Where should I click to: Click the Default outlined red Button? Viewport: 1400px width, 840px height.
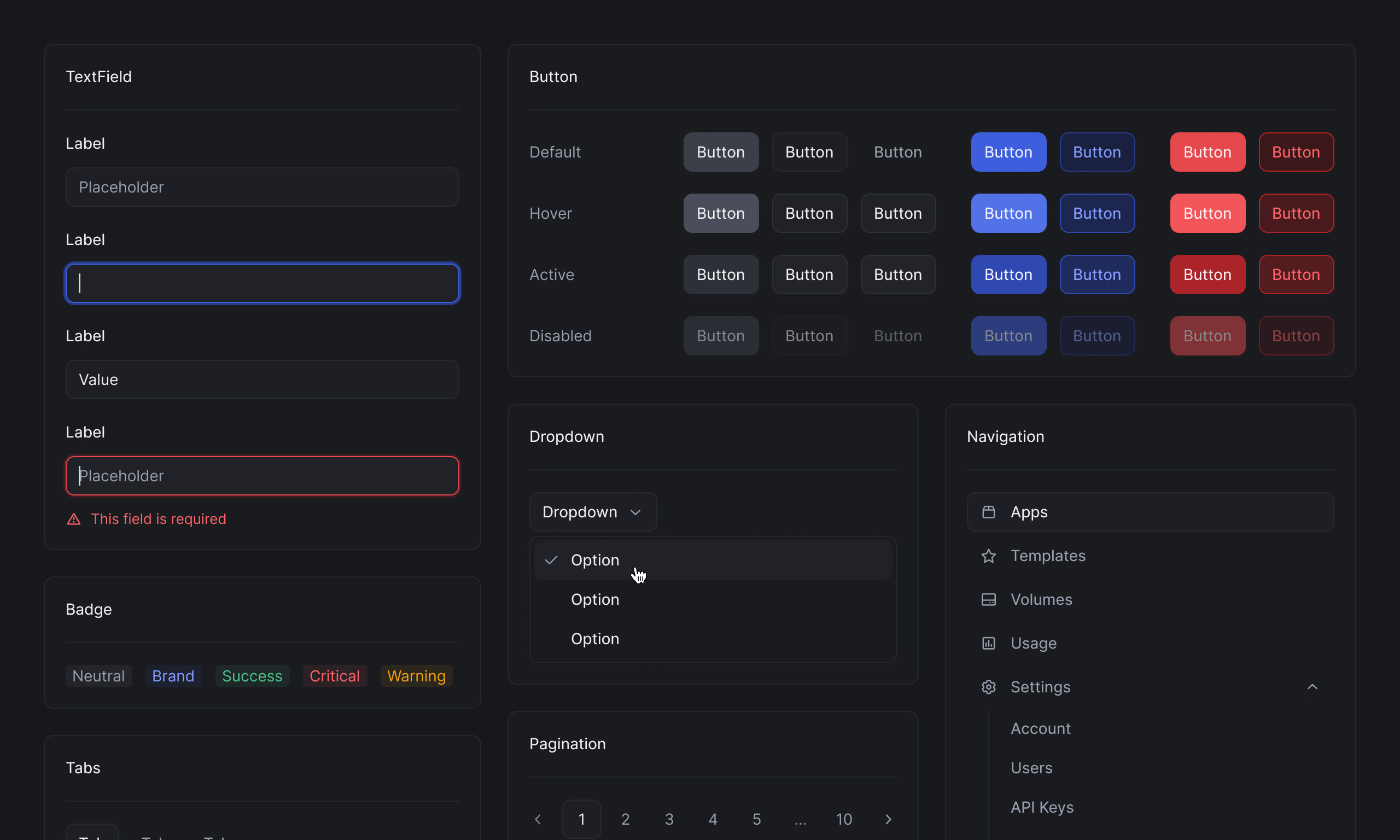(1296, 151)
